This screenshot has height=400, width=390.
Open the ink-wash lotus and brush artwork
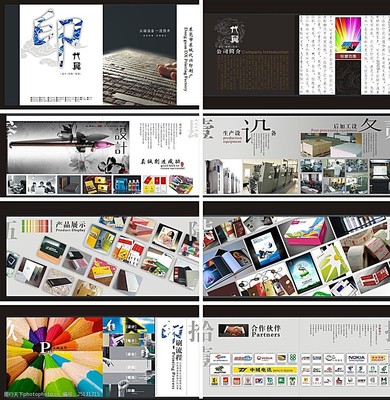(68, 147)
